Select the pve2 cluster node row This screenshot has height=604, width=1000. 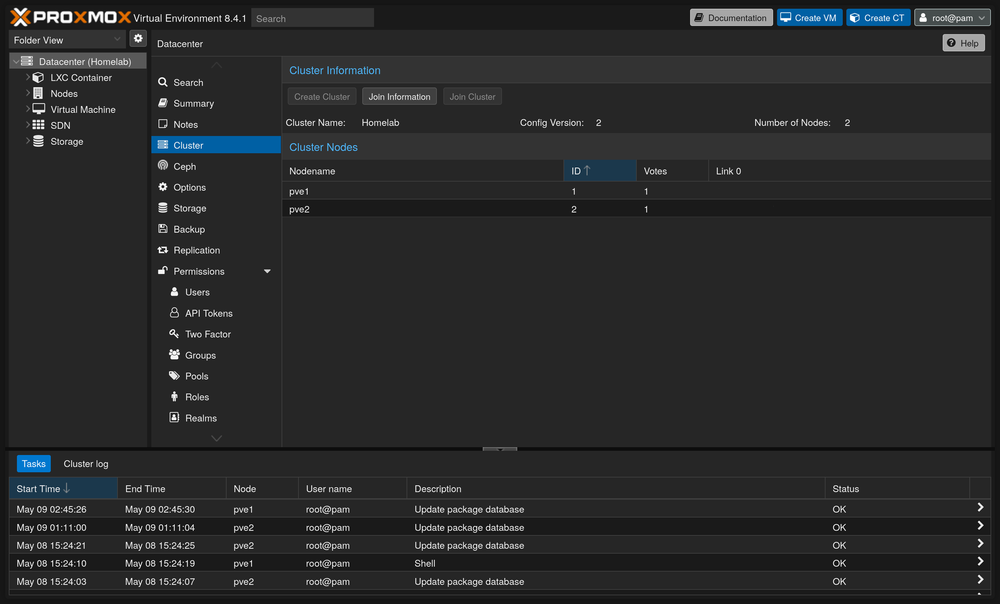[636, 209]
